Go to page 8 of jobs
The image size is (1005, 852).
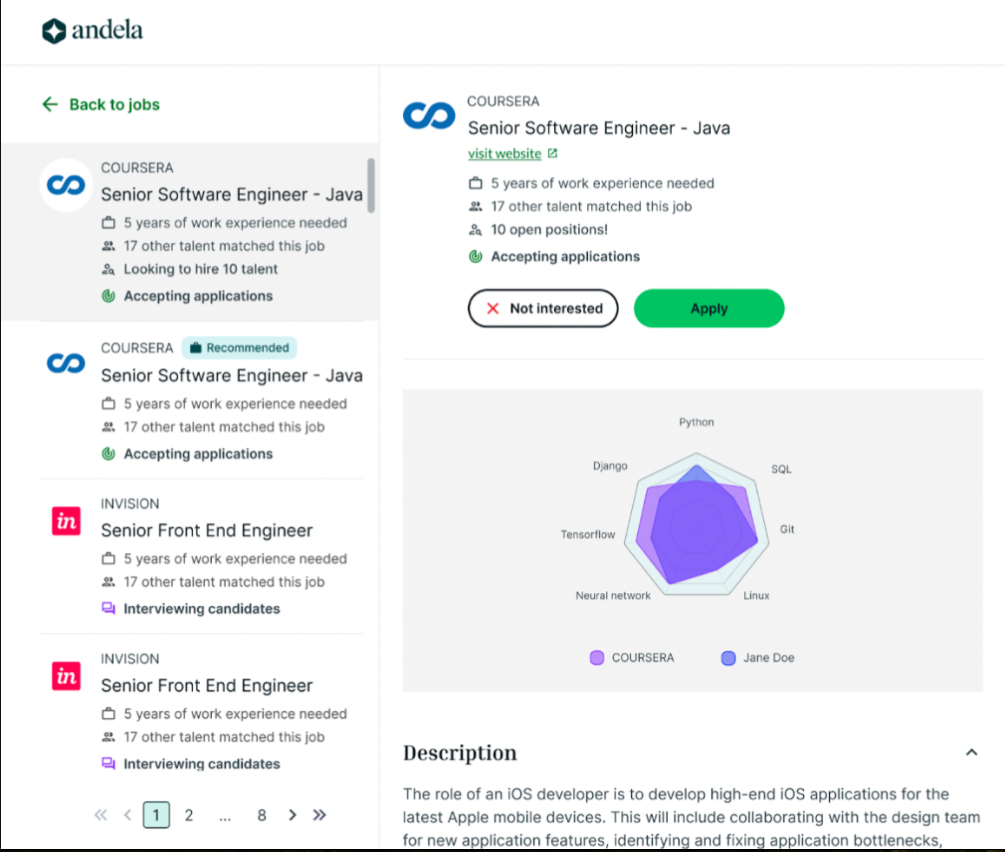click(x=262, y=815)
